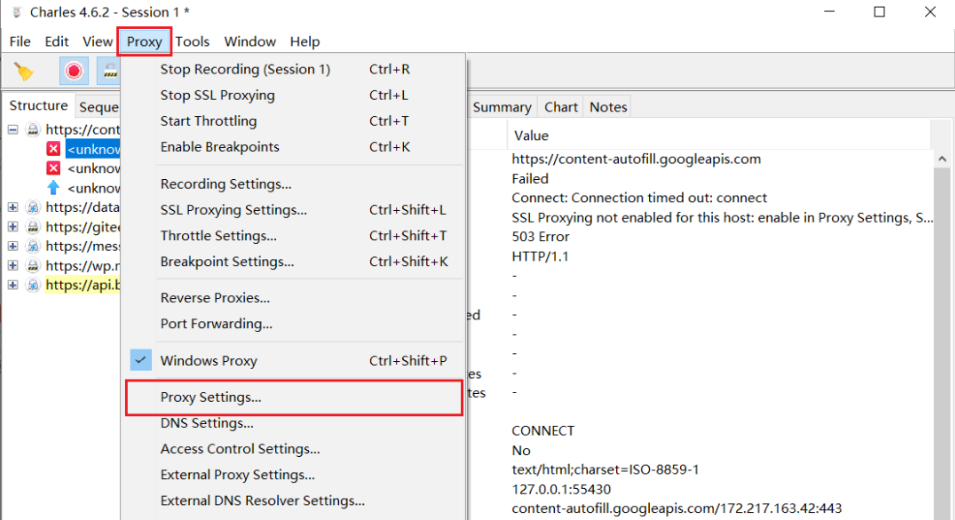Open Recording Settings...
This screenshot has height=520, width=955.
[293, 184]
